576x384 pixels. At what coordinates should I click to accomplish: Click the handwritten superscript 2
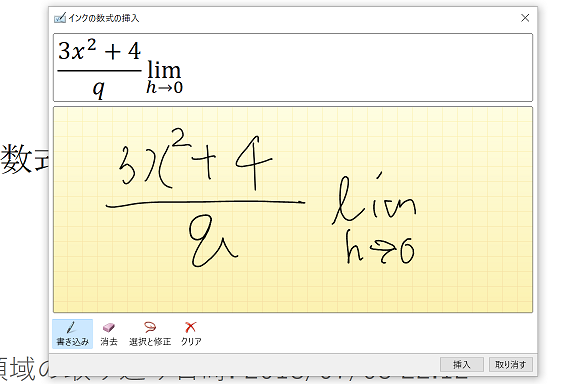click(x=181, y=138)
